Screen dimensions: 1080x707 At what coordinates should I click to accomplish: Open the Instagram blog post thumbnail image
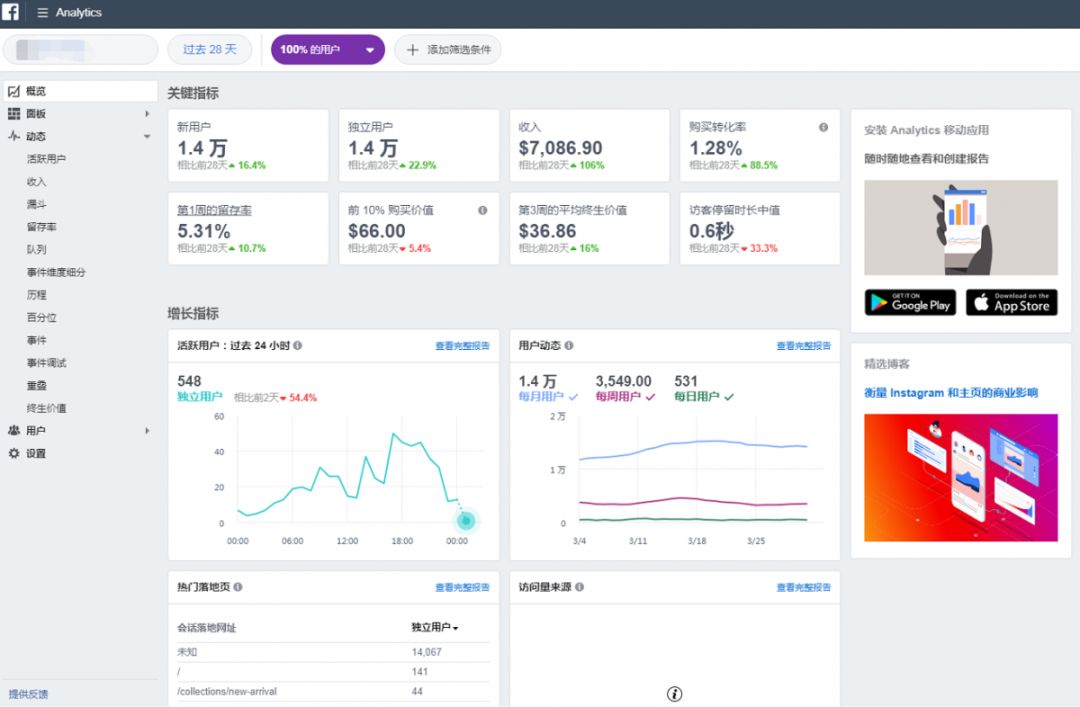(960, 477)
